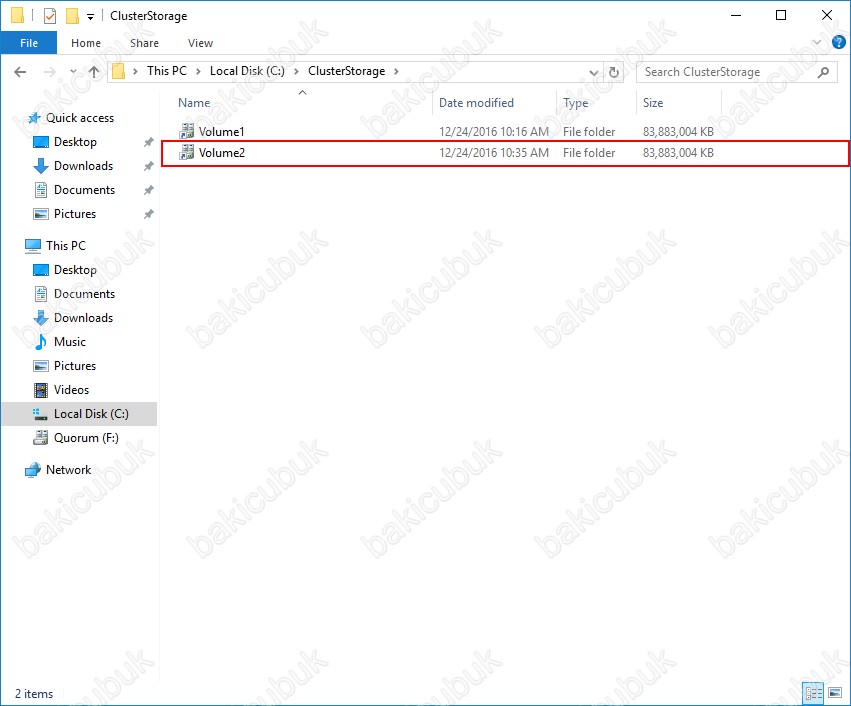Viewport: 851px width, 706px height.
Task: Go back with the Back arrow
Action: pos(20,72)
